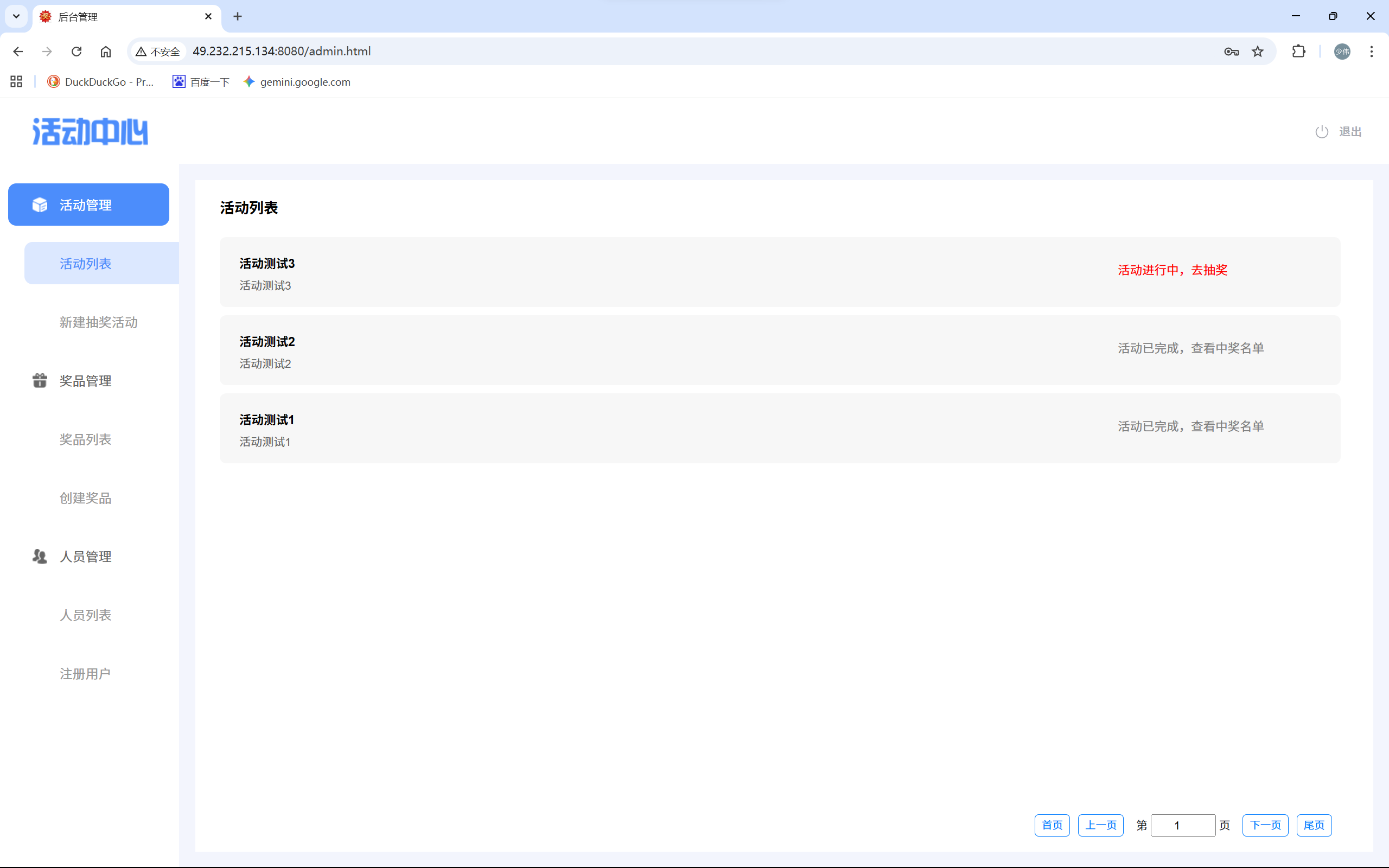Open the apps grid in bookmarks bar
The image size is (1389, 868).
pyautogui.click(x=16, y=81)
